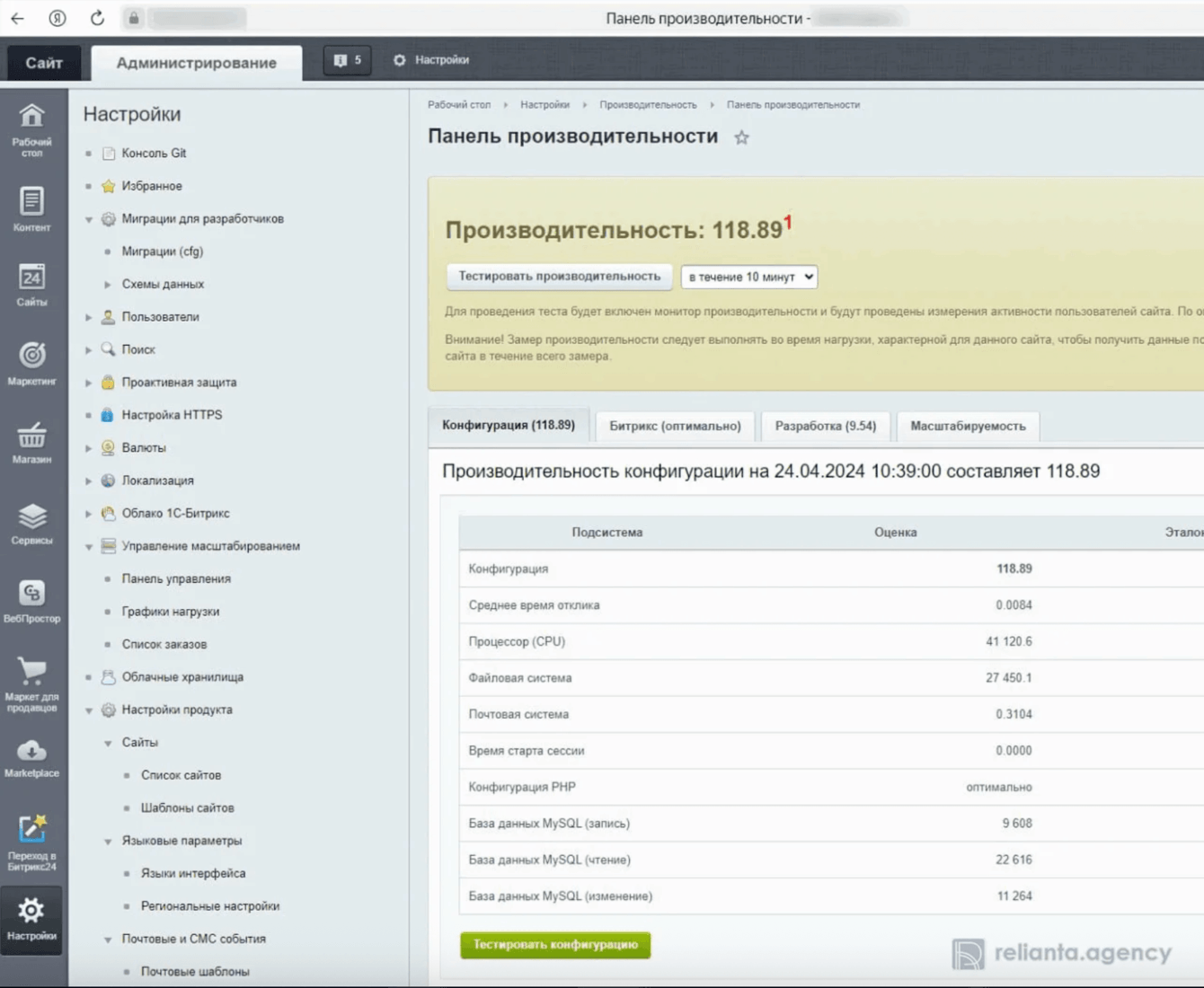
Task: Switch to the Администрирование tab
Action: [x=197, y=63]
